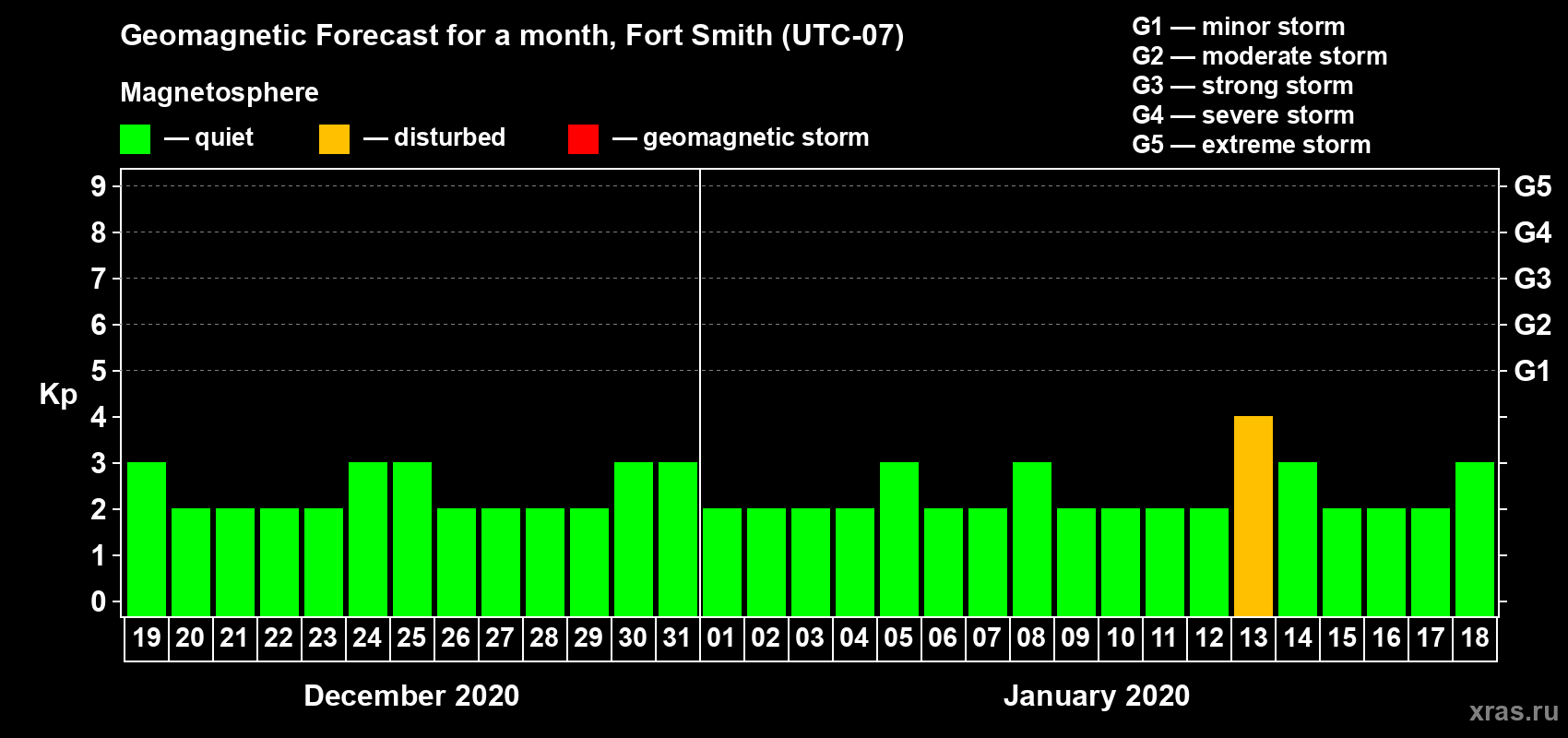Select the green bar for December 25
Image resolution: width=1568 pixels, height=738 pixels.
(x=412, y=539)
